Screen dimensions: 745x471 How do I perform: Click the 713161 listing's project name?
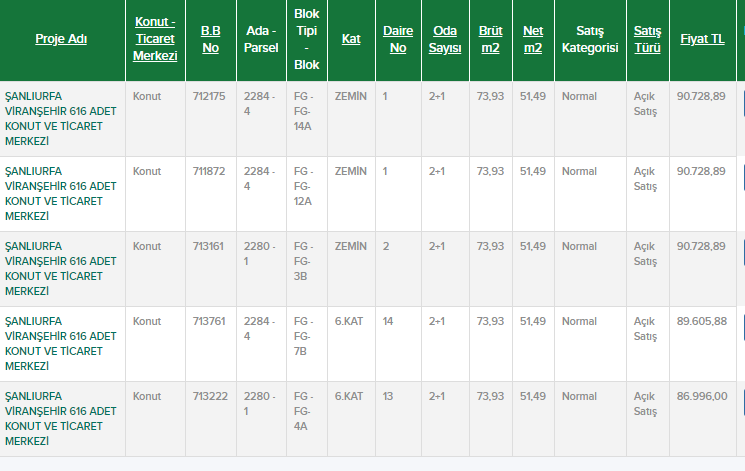62,268
